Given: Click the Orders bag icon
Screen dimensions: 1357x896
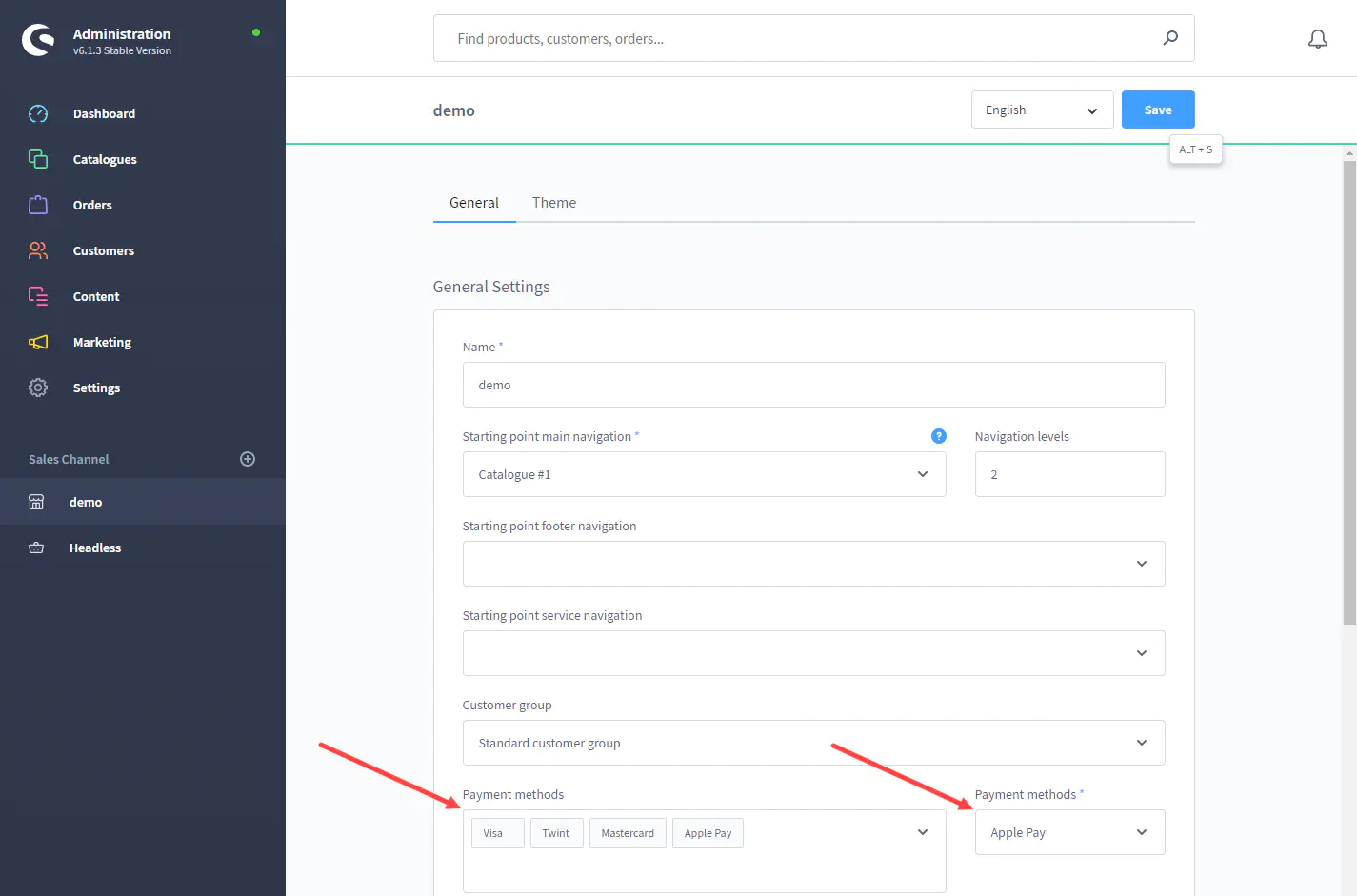Looking at the screenshot, I should coord(38,205).
